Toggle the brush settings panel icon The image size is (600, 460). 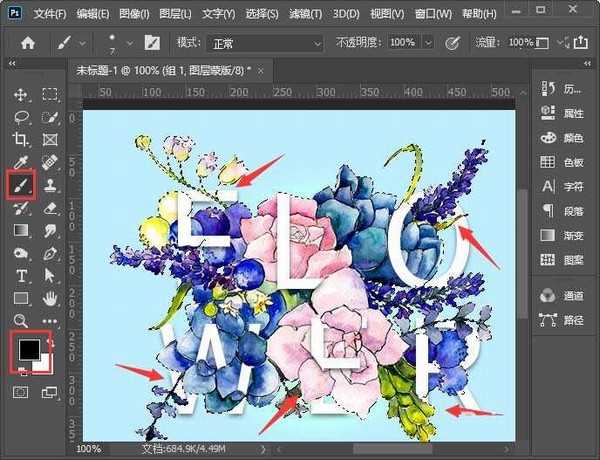click(152, 44)
